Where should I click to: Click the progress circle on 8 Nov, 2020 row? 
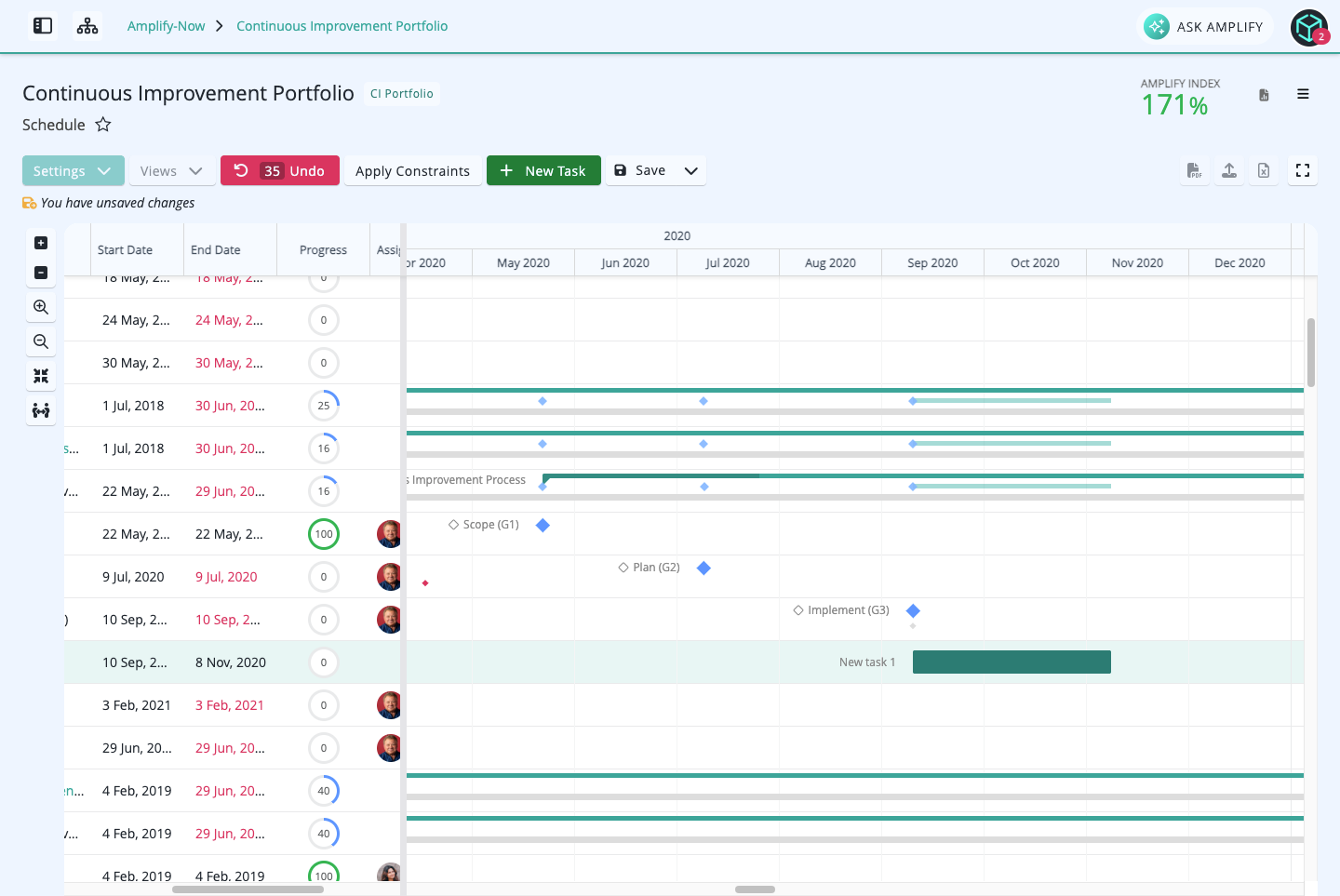coord(324,662)
